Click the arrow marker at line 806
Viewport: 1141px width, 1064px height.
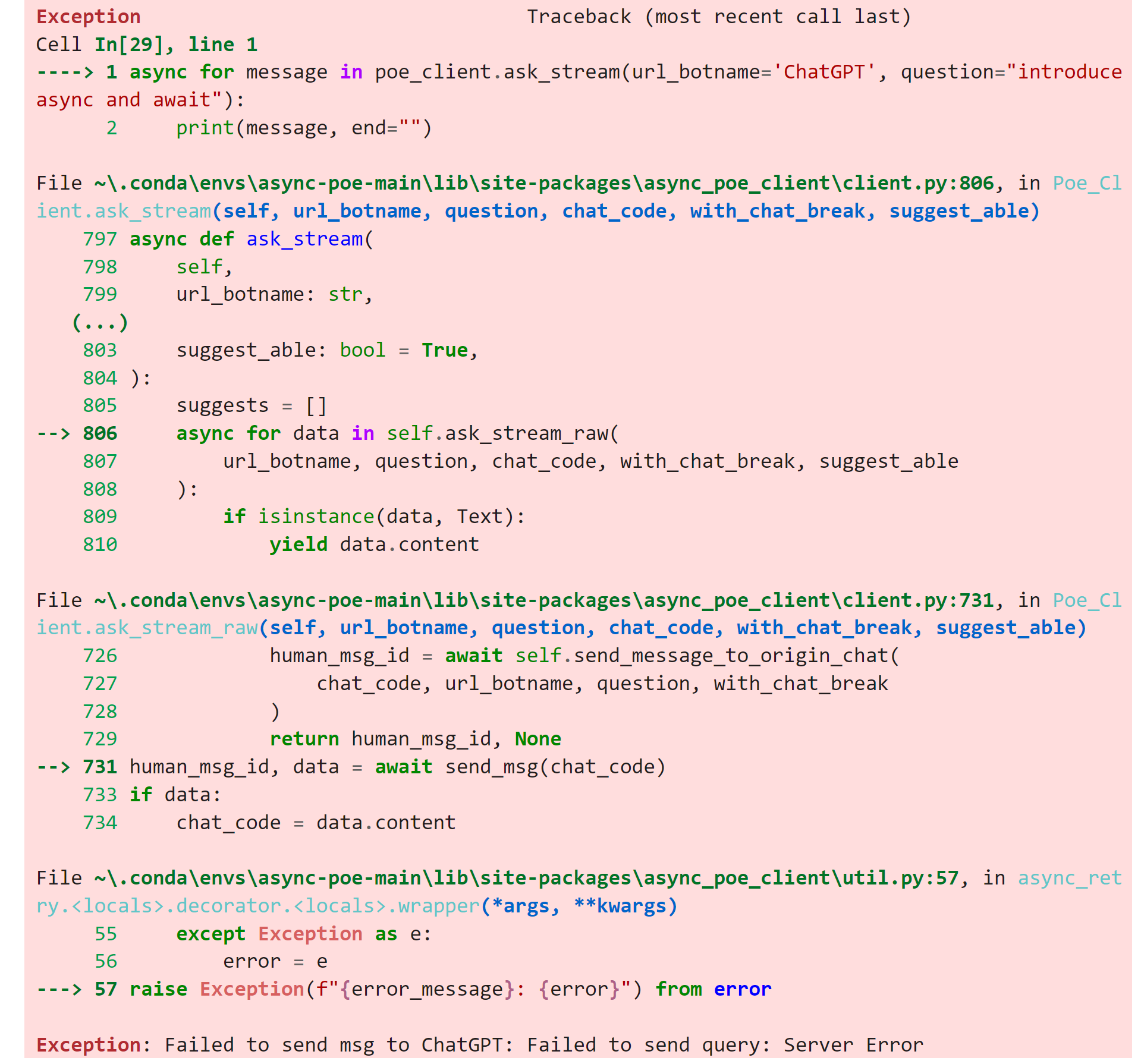click(x=55, y=433)
